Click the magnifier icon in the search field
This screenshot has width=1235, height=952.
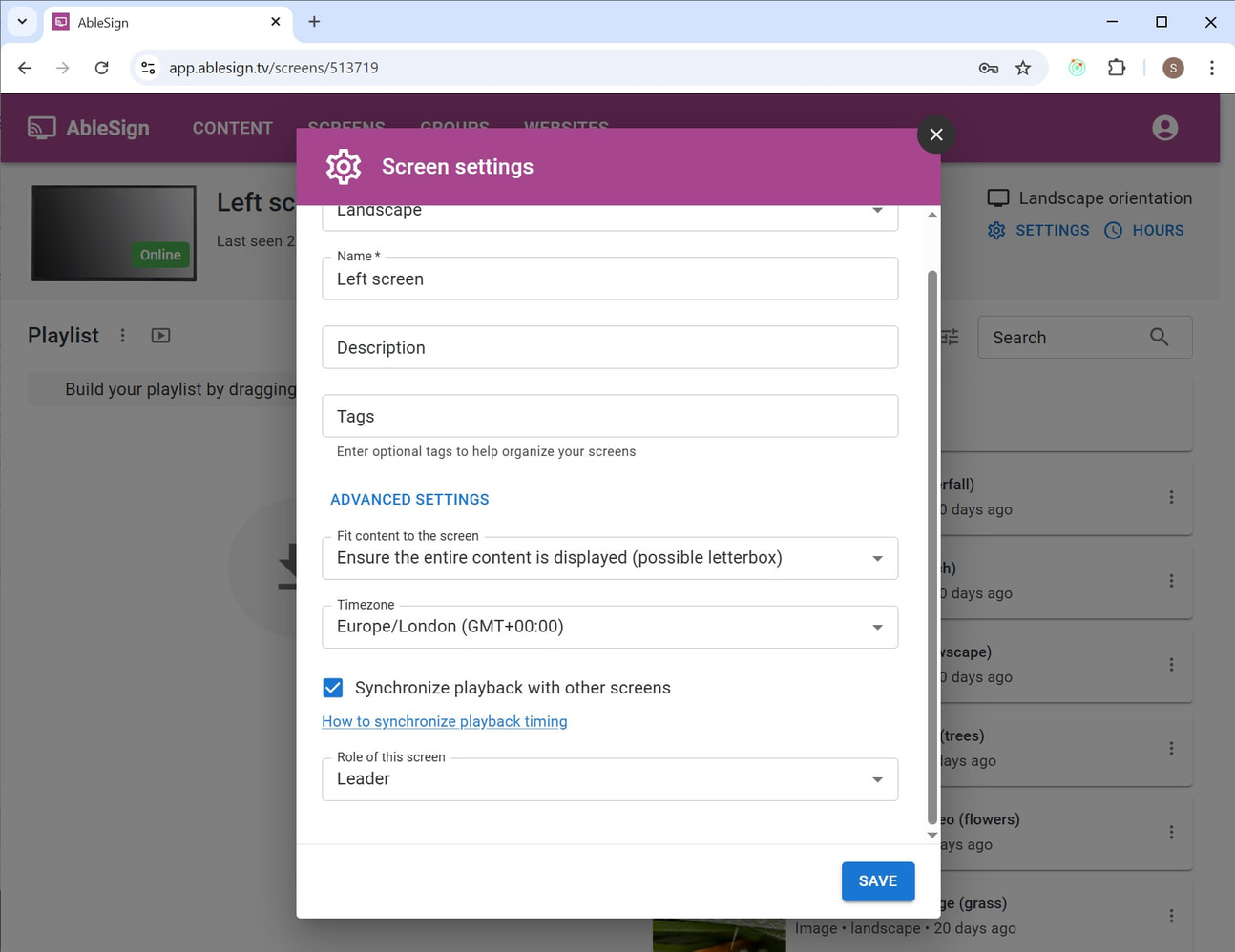[1159, 337]
